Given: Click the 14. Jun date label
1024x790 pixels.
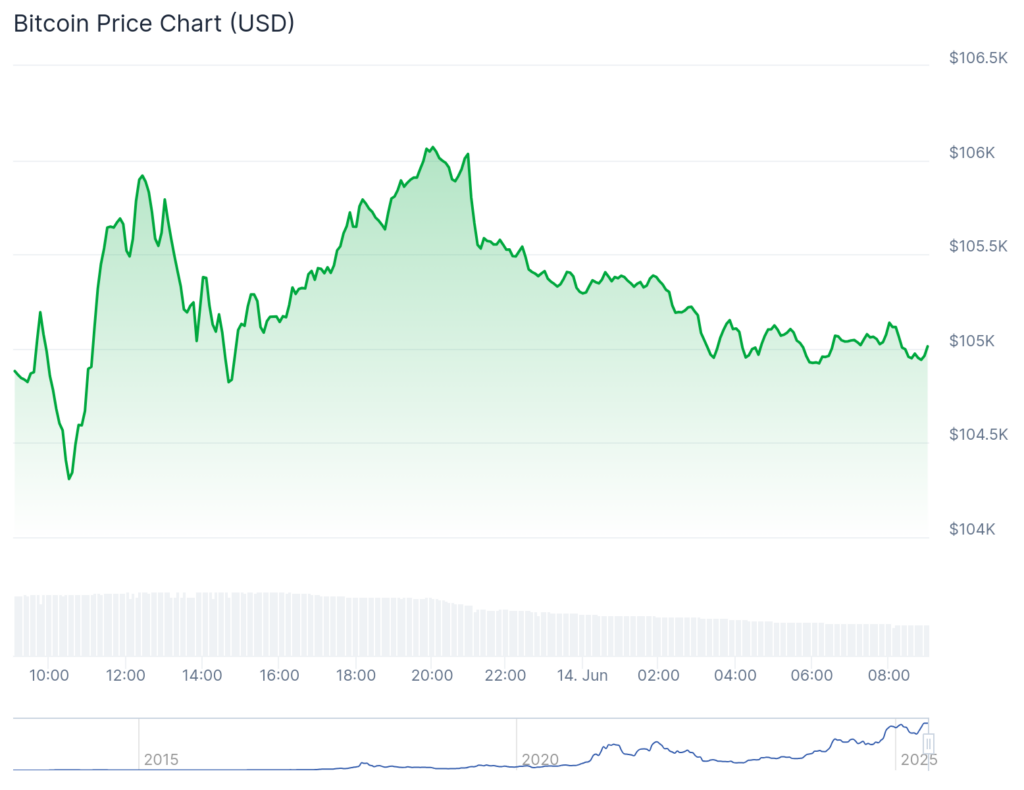Looking at the screenshot, I should tap(583, 675).
